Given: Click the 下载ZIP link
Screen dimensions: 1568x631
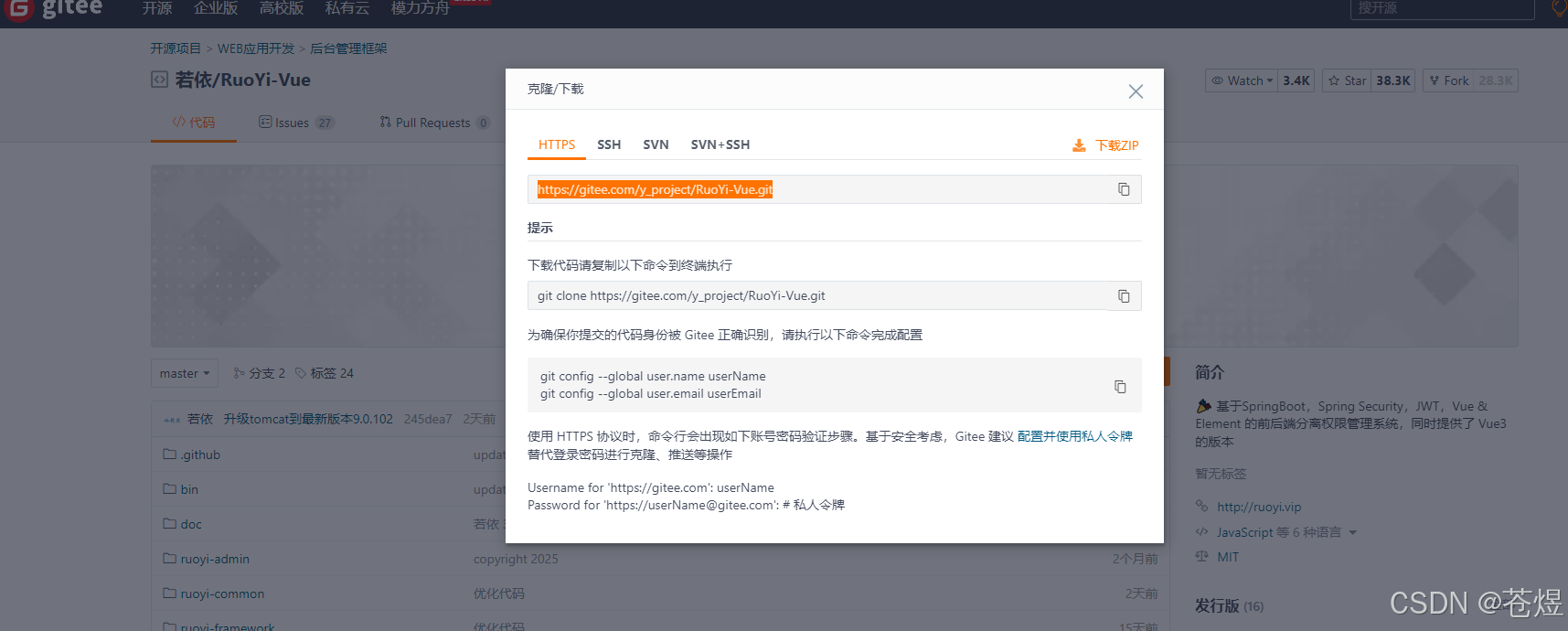Looking at the screenshot, I should point(1117,145).
